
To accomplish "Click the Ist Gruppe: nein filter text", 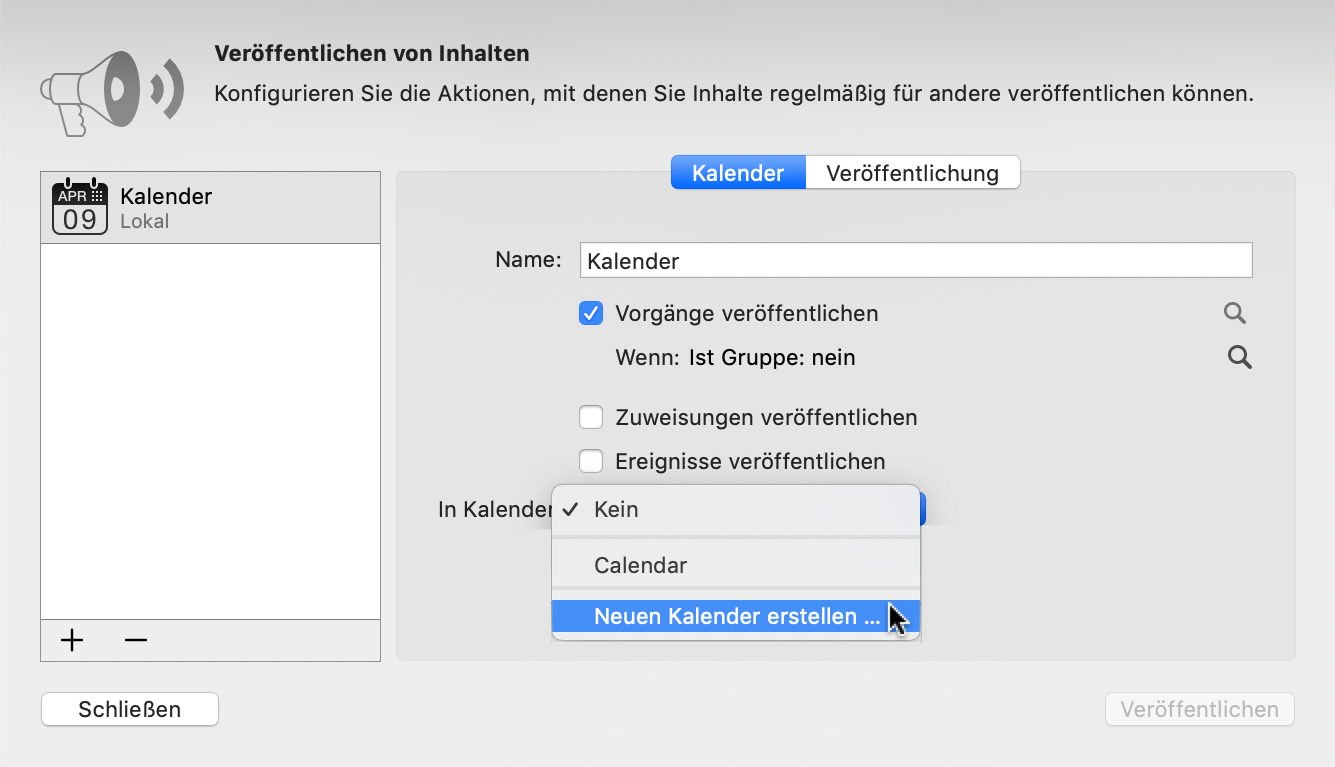I will click(x=772, y=357).
